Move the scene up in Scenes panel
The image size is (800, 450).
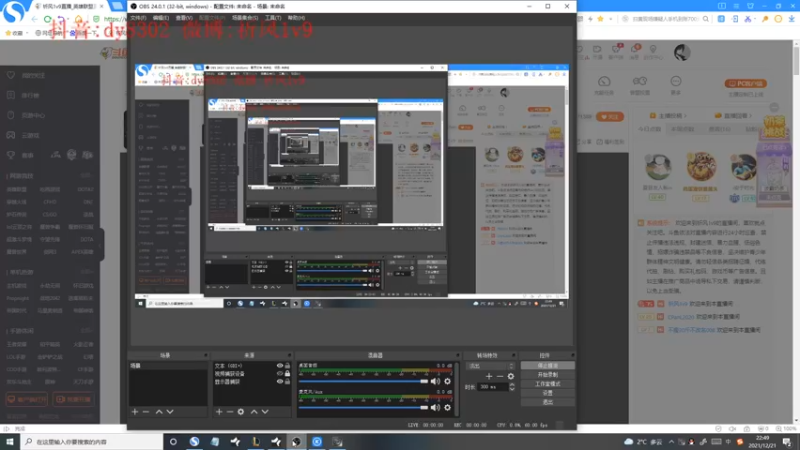[159, 412]
